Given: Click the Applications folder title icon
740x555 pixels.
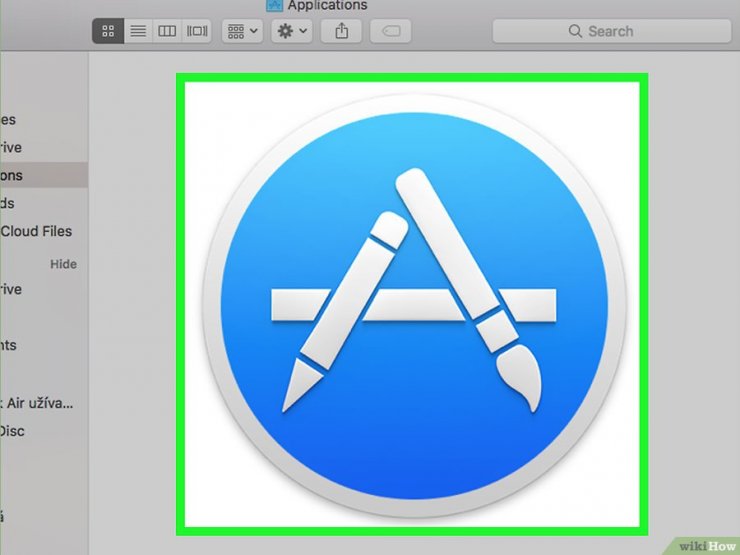Looking at the screenshot, I should 274,5.
